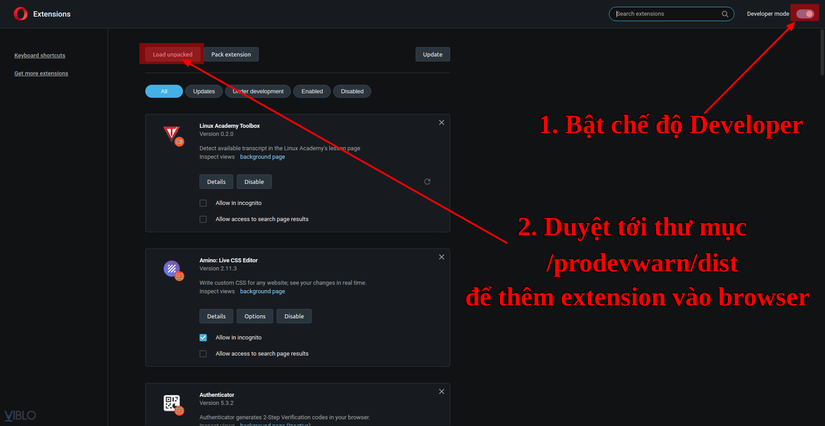Click the Developer mode label
The image size is (825, 426).
click(x=768, y=14)
